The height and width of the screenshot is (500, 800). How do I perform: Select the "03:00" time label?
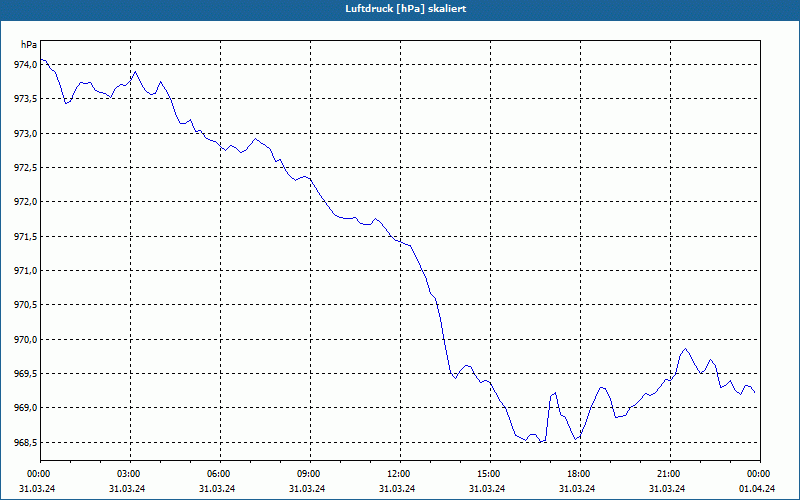point(130,474)
